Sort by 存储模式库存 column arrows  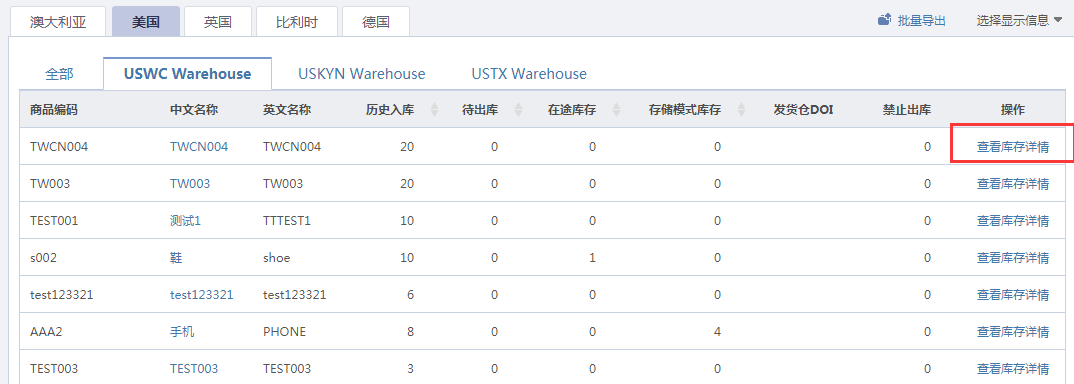(x=741, y=110)
